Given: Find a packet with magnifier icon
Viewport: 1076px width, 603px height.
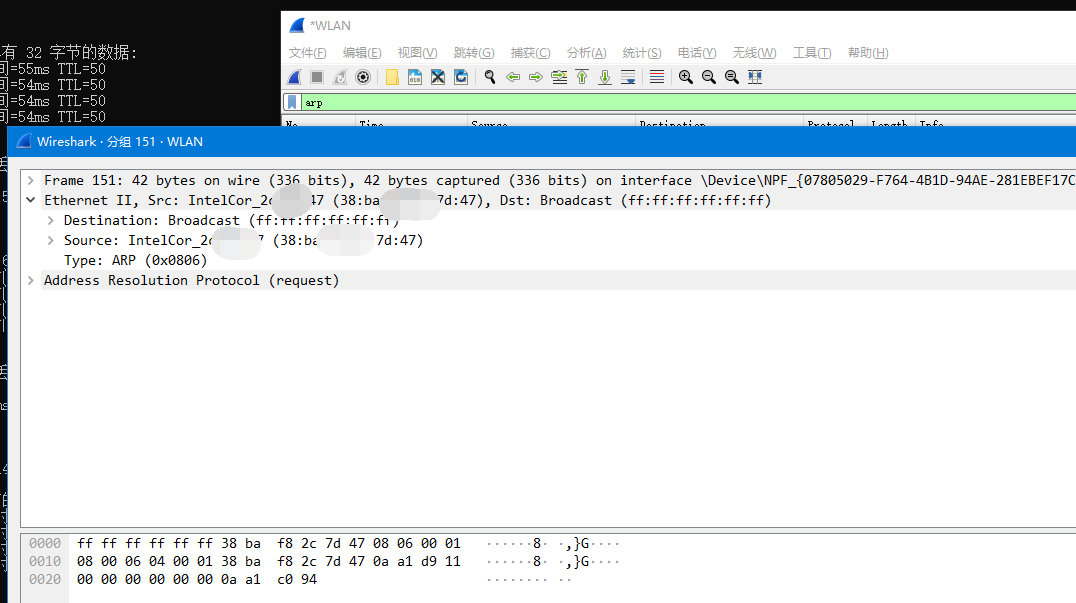Looking at the screenshot, I should (x=490, y=77).
